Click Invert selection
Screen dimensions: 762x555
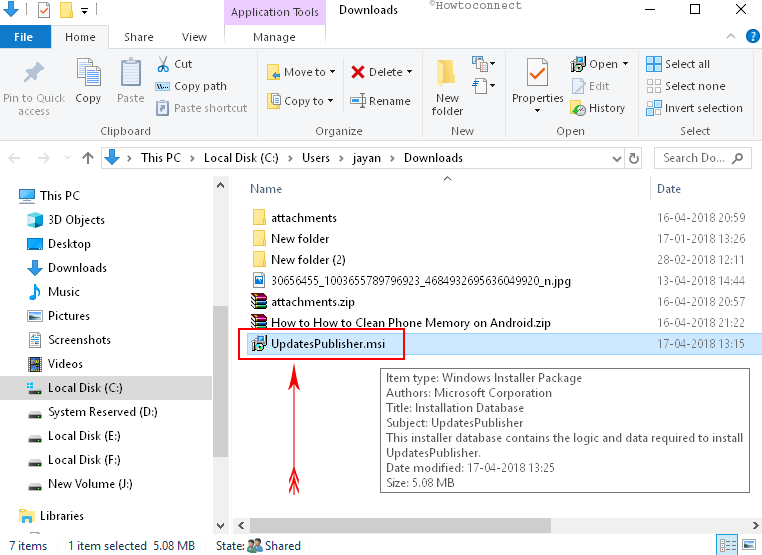click(694, 108)
